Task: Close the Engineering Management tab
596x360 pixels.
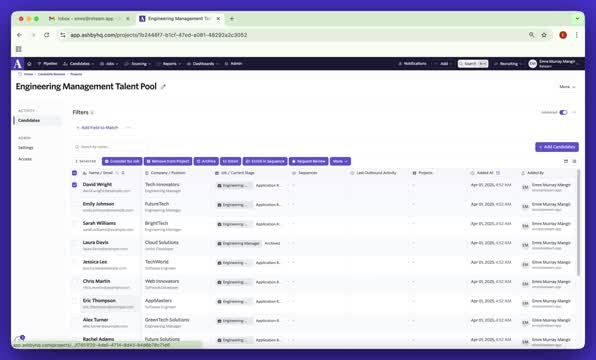Action: (218, 18)
